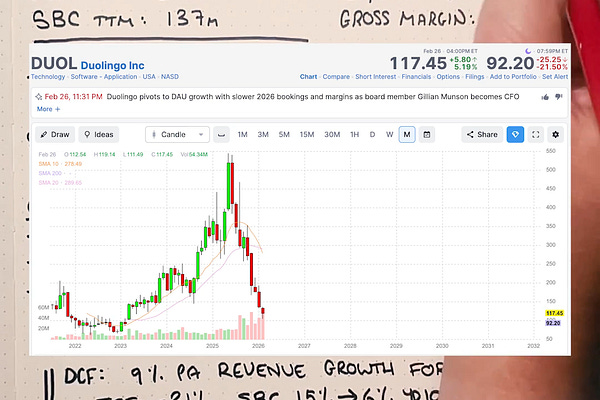Select the 5M interval

[284, 135]
